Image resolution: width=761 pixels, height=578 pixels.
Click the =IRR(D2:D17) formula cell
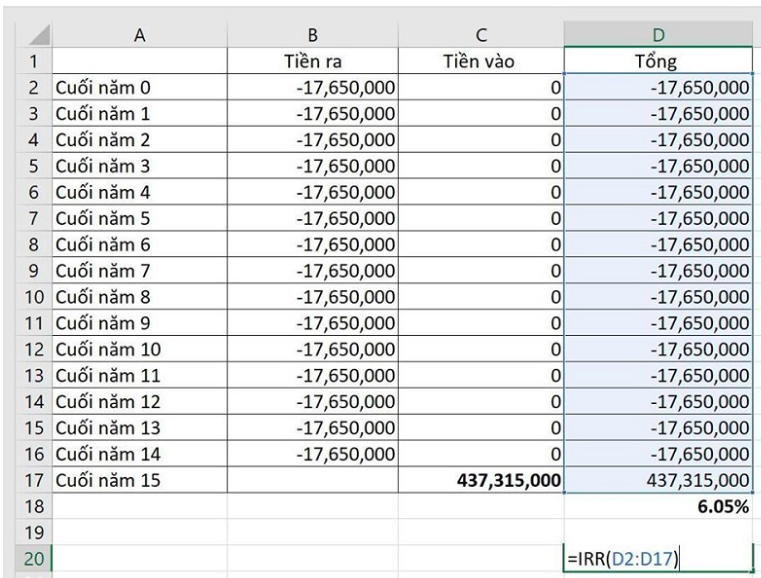click(x=659, y=559)
